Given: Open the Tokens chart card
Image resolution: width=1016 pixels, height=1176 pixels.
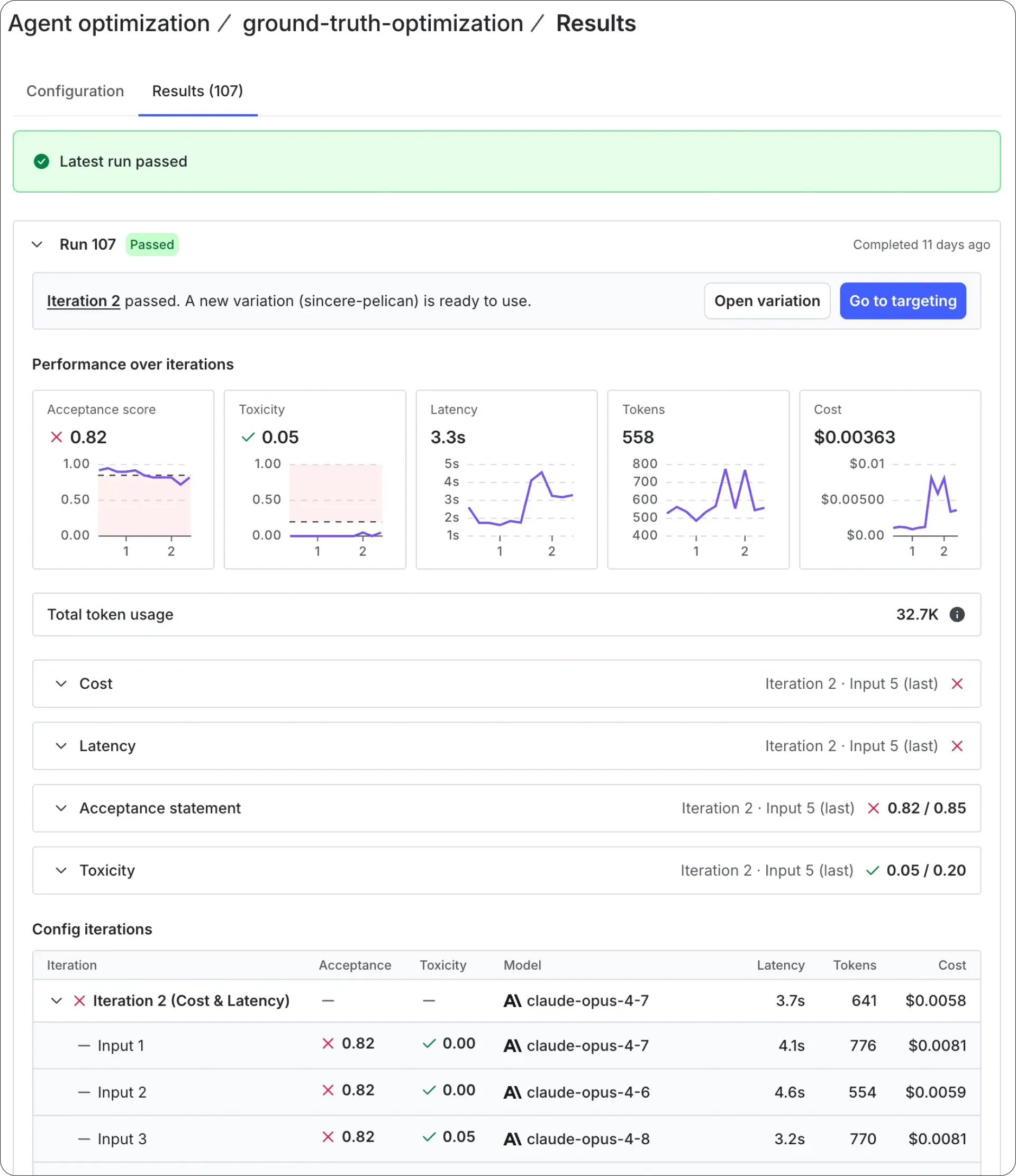Looking at the screenshot, I should 698,480.
